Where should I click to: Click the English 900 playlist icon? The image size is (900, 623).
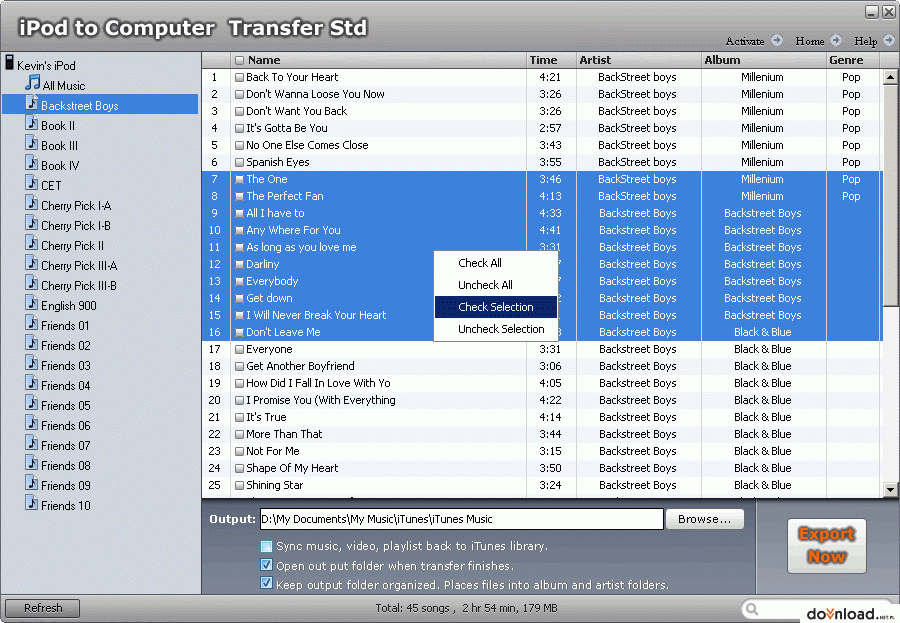32,303
